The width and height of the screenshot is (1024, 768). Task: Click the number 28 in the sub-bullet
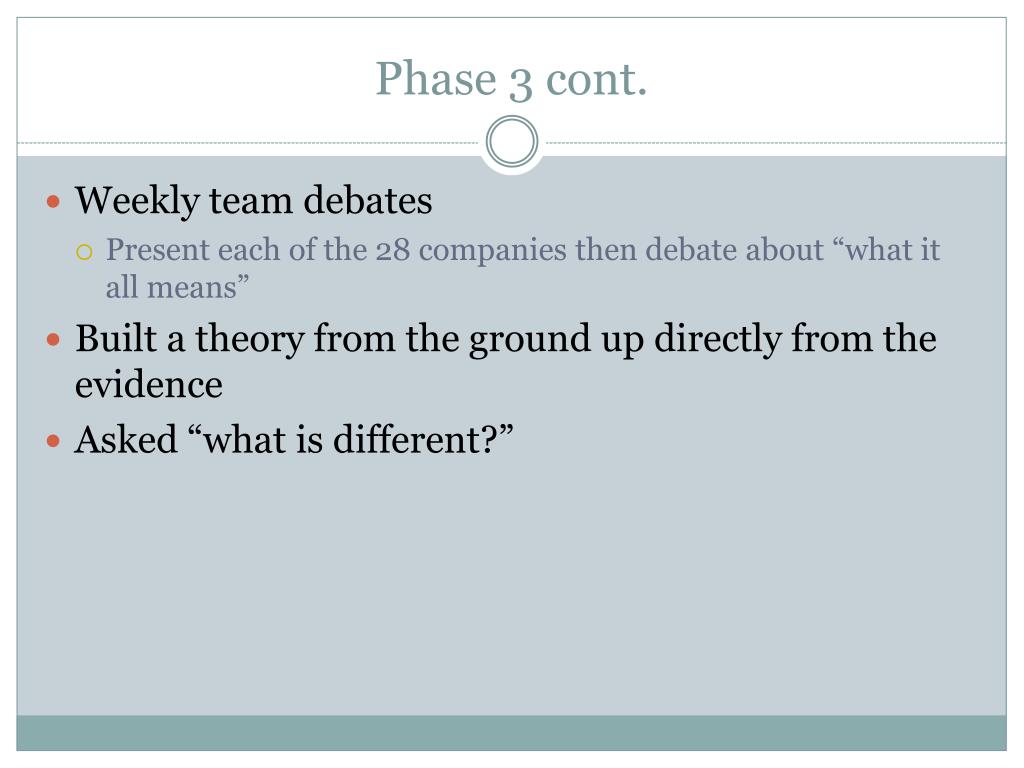(392, 250)
